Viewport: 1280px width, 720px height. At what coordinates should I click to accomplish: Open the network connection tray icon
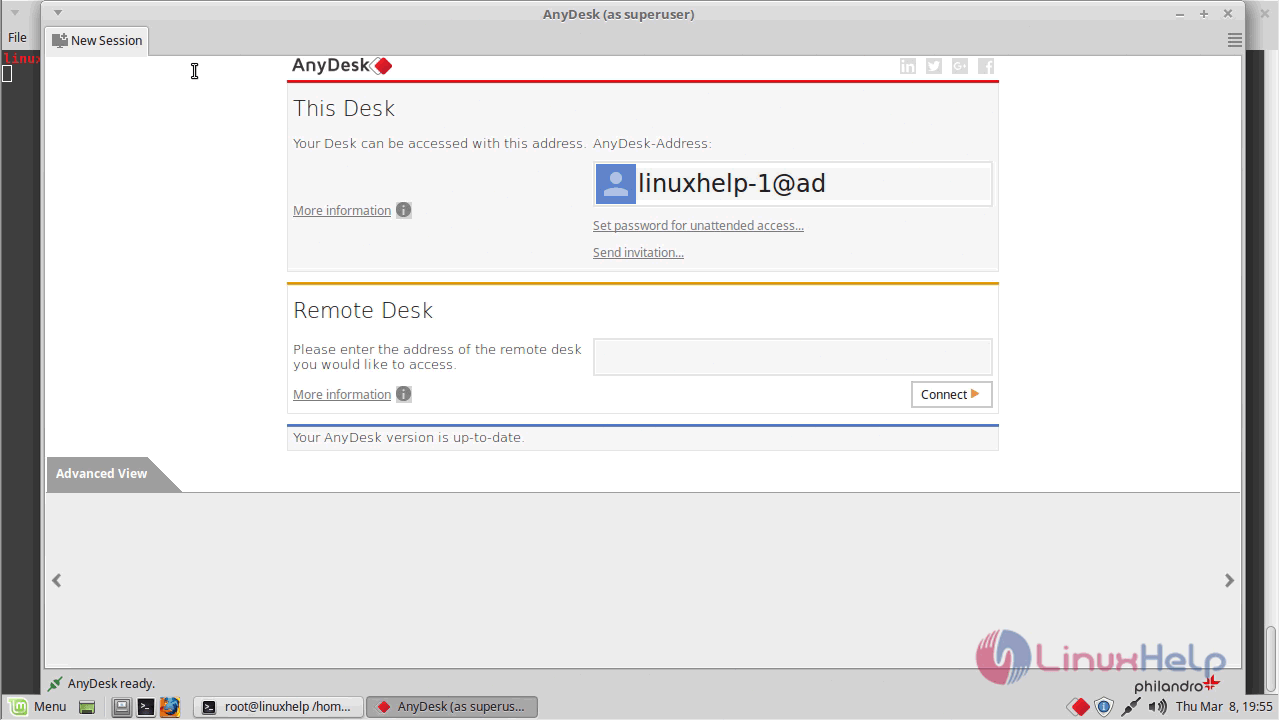1131,707
